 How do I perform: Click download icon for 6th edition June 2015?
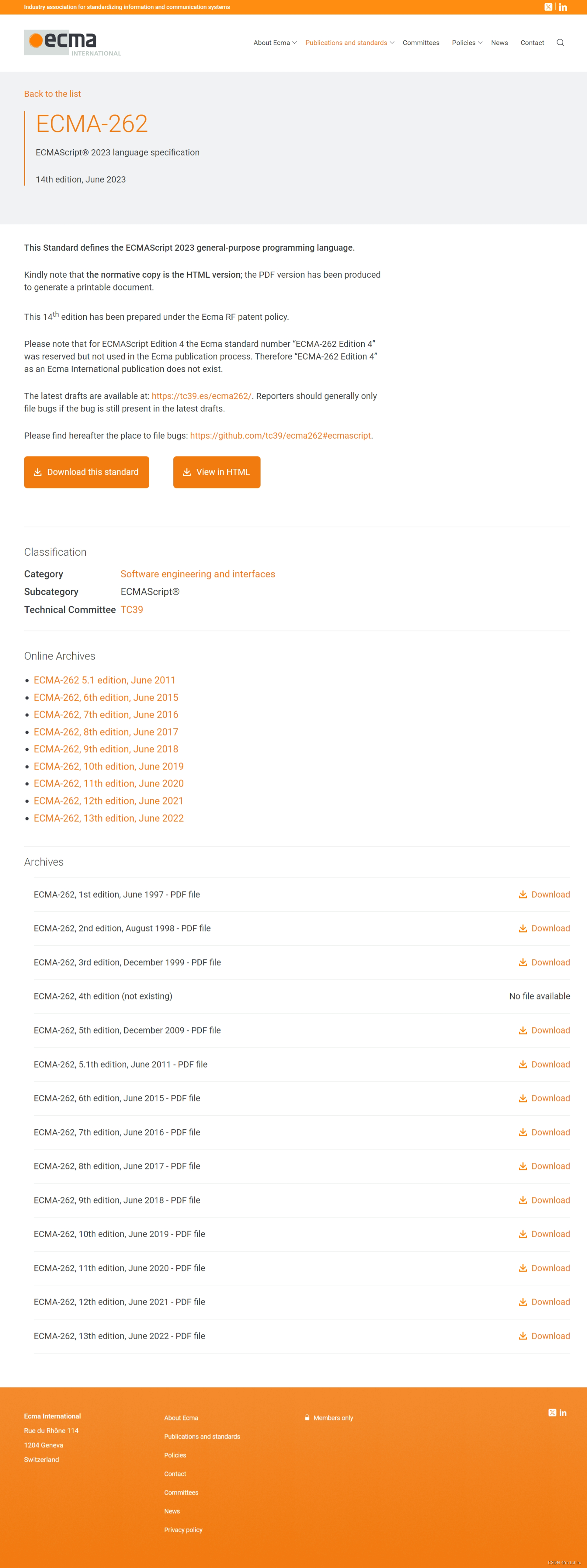click(x=522, y=1098)
